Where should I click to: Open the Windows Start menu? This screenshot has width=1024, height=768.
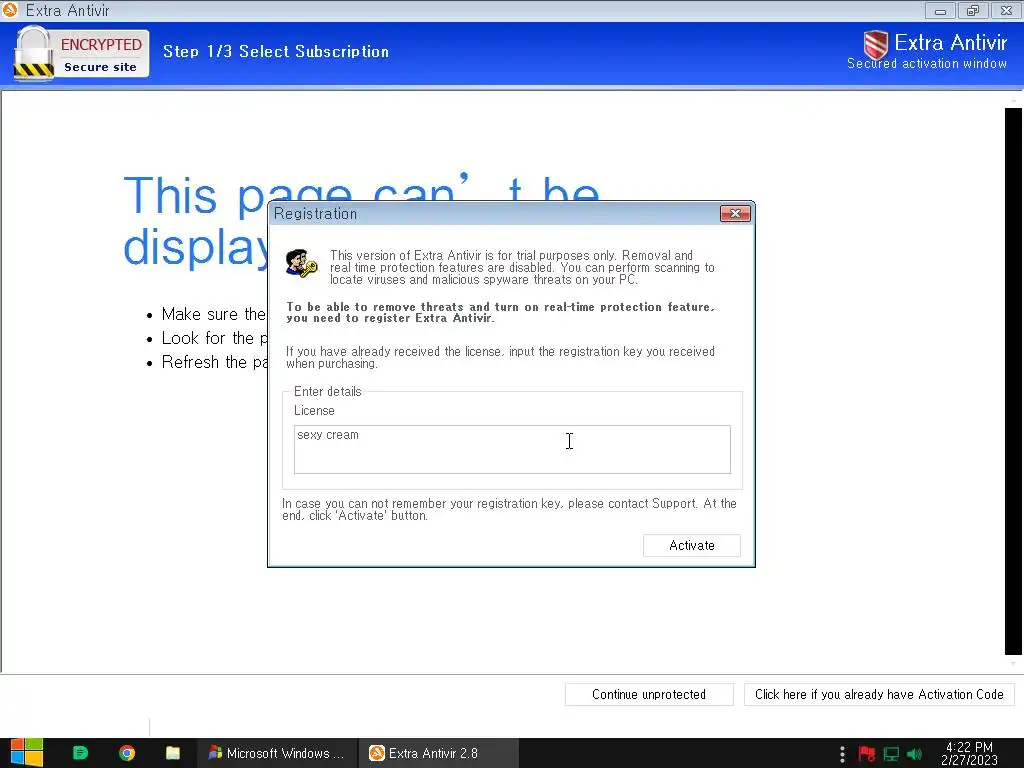click(x=26, y=753)
